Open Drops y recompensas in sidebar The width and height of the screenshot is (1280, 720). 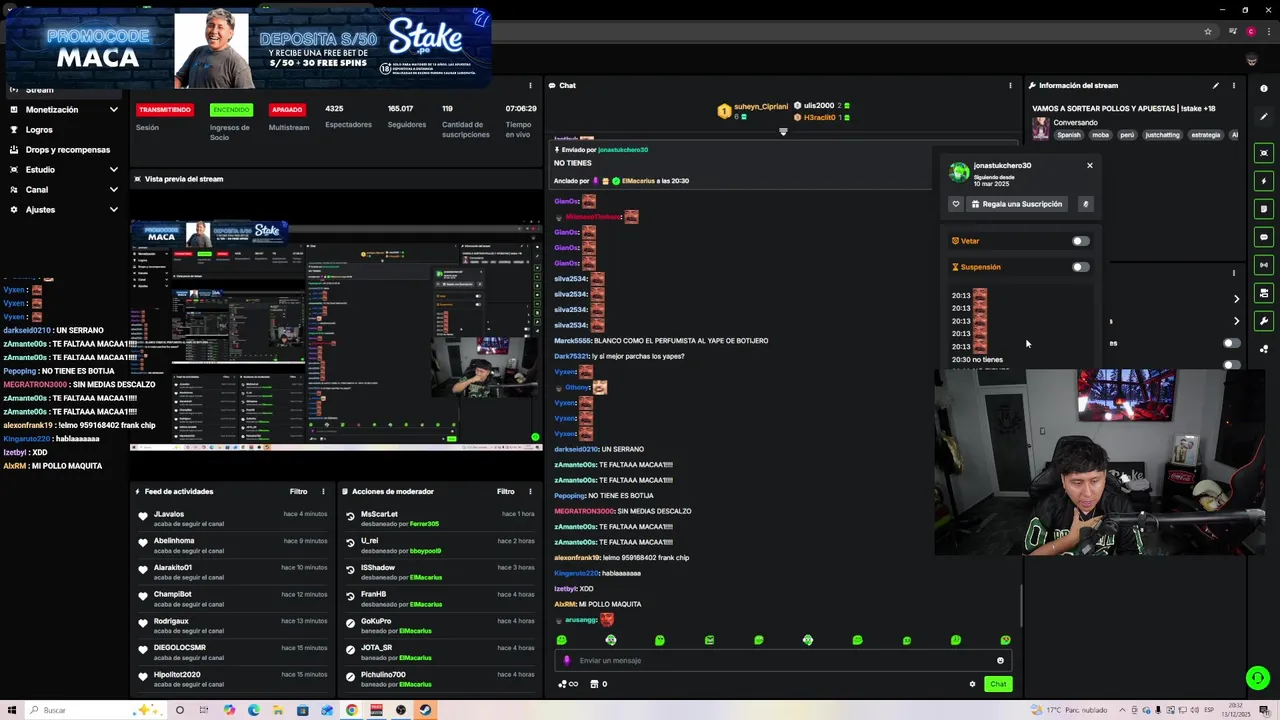pyautogui.click(x=67, y=150)
